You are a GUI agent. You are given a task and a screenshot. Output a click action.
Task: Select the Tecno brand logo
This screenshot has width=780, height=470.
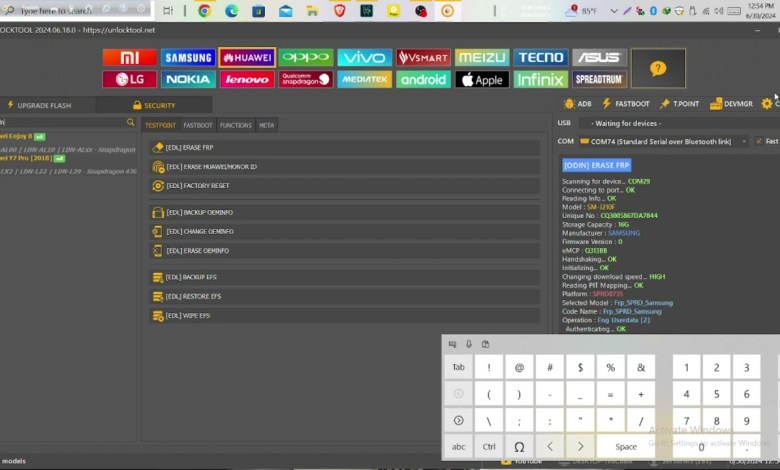(x=541, y=58)
